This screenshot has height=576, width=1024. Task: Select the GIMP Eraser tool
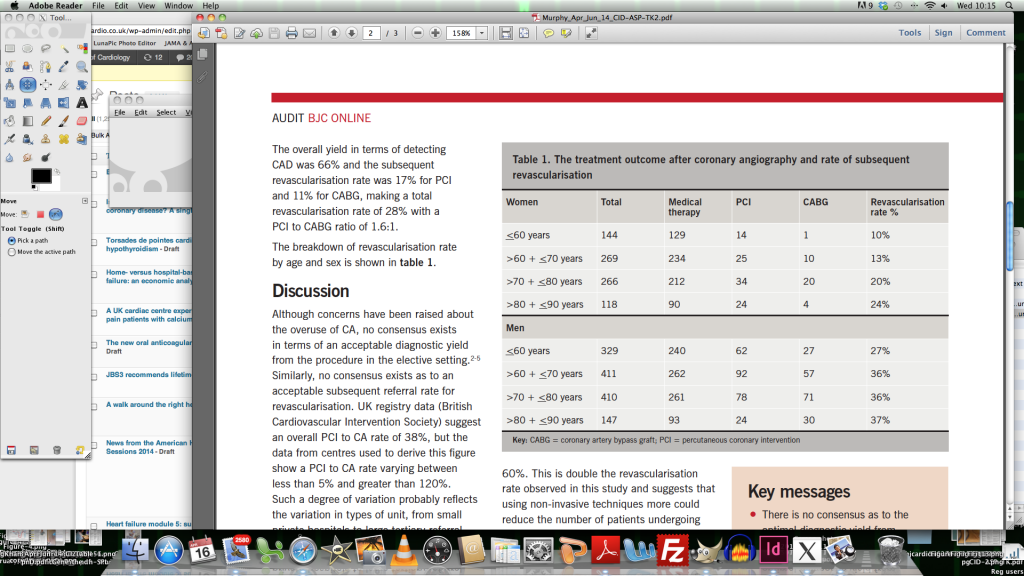pyautogui.click(x=82, y=120)
